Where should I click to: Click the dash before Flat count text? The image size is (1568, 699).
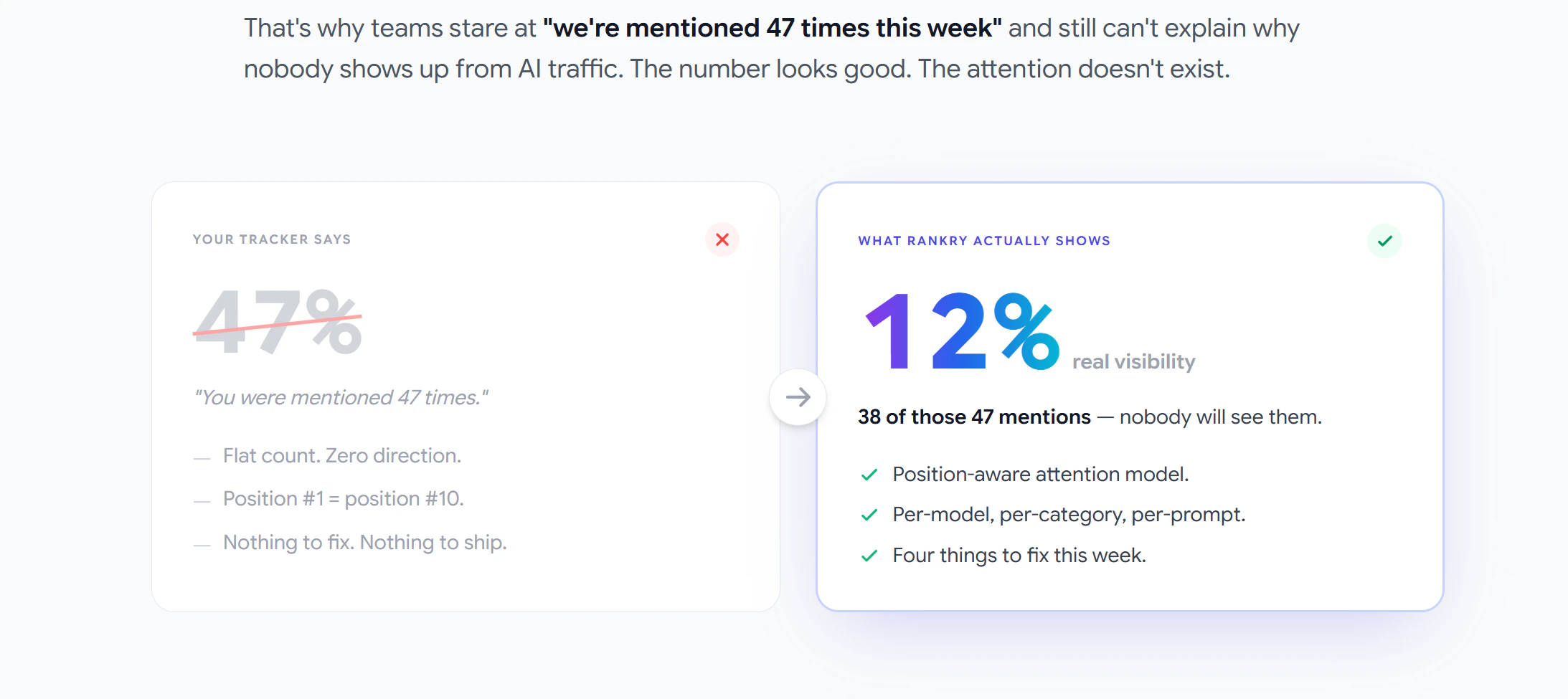click(x=202, y=458)
